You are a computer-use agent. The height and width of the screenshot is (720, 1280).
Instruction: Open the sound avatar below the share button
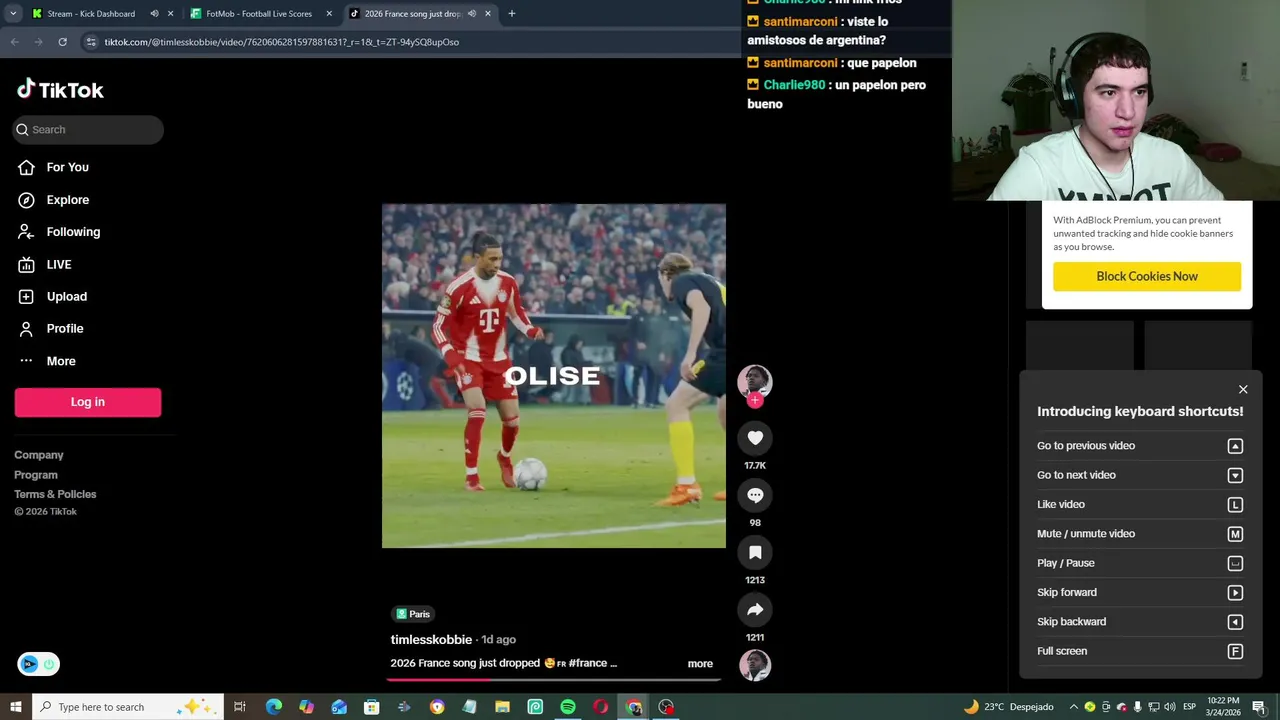click(755, 665)
